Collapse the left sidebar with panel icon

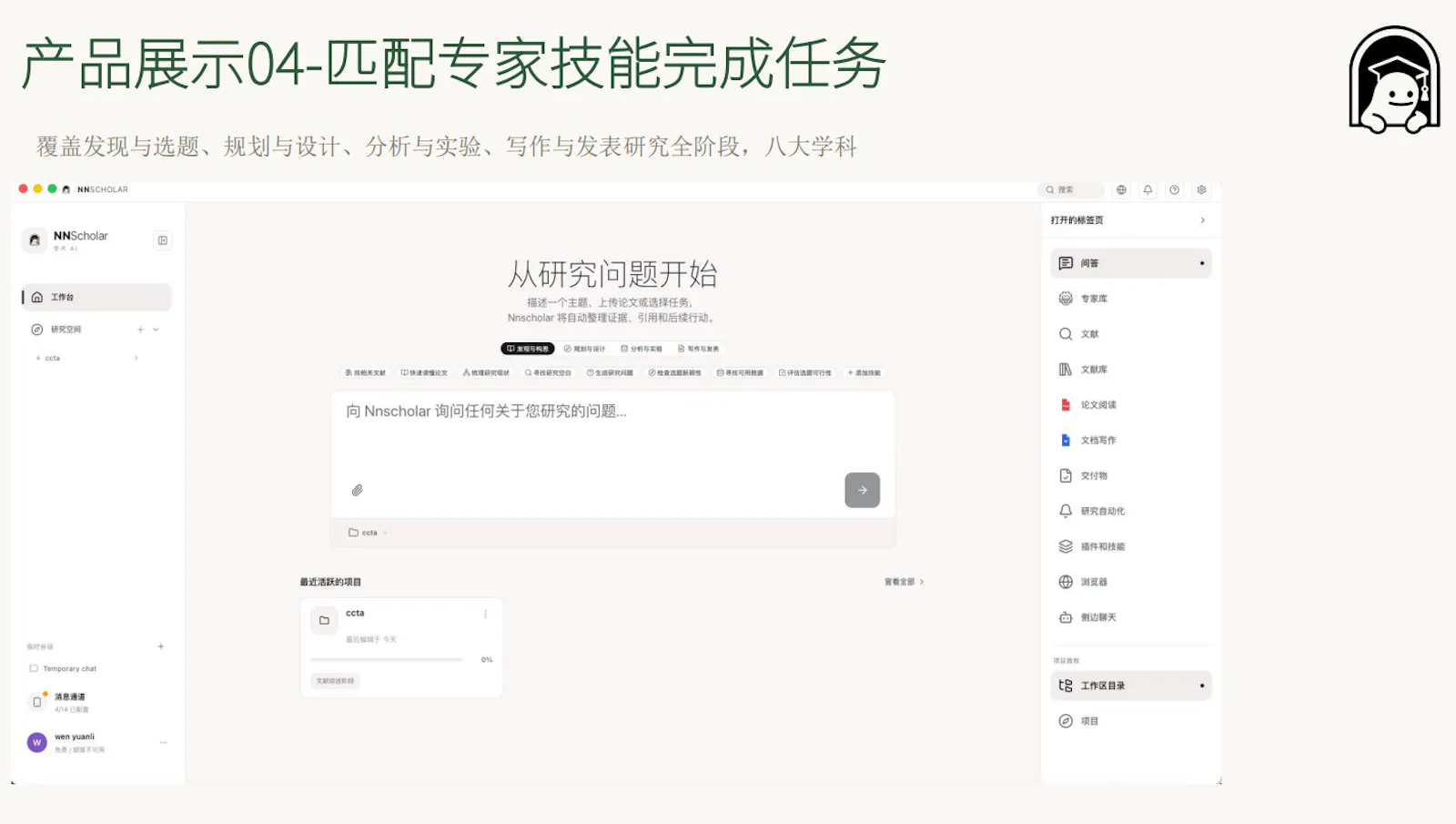163,240
